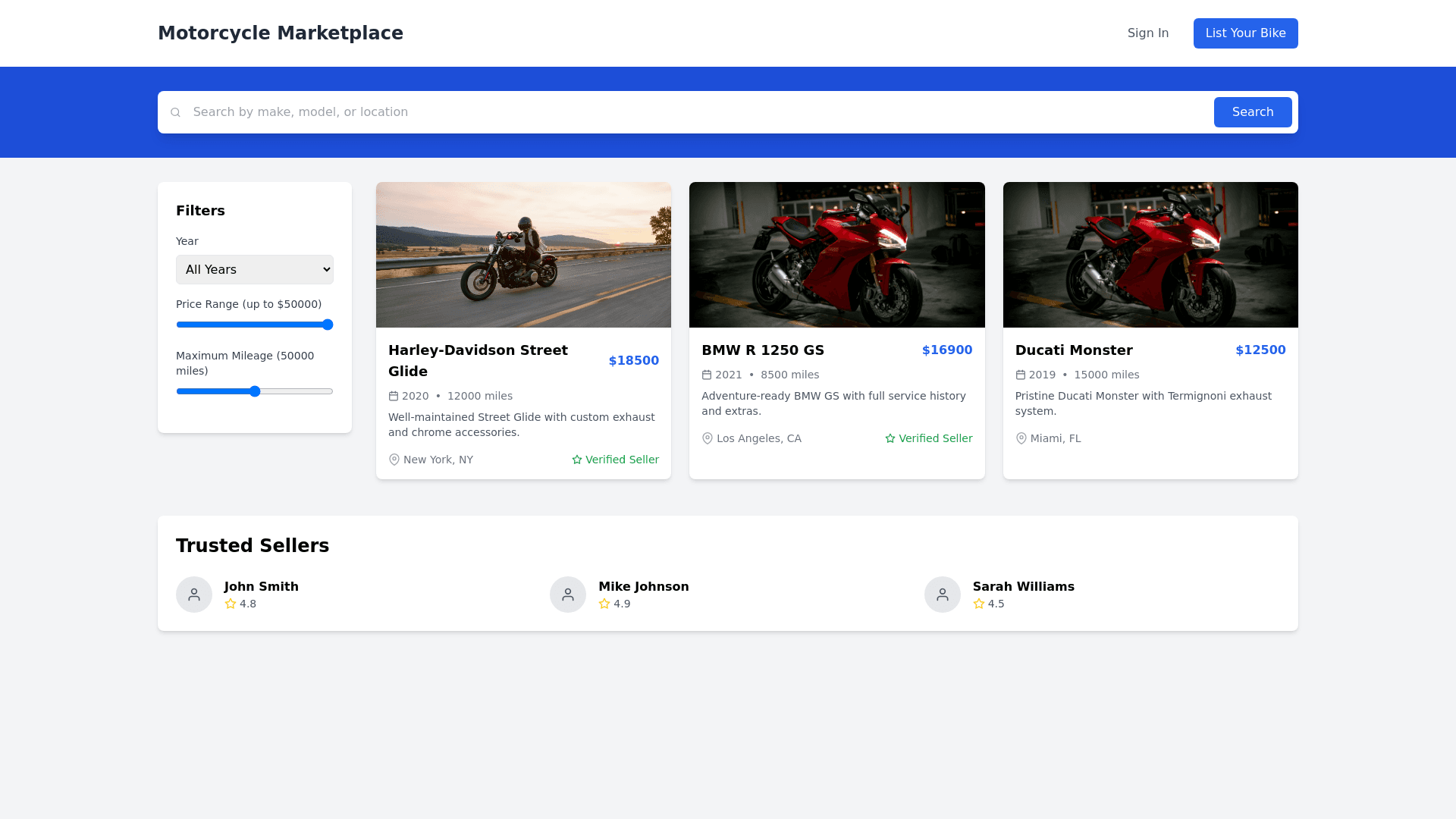Click the location pin icon near Miami, FL

(1021, 438)
